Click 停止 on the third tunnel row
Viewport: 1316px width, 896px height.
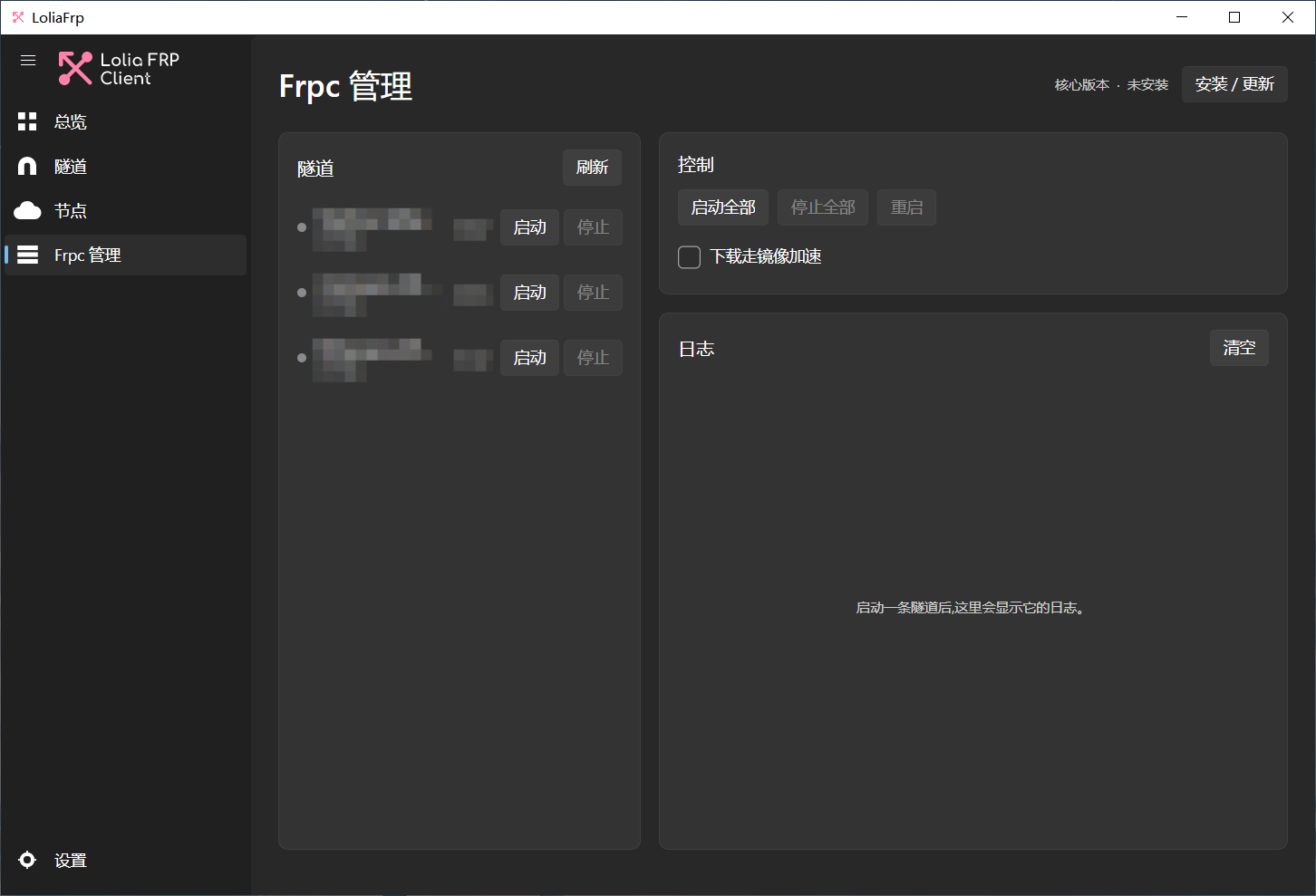point(593,358)
